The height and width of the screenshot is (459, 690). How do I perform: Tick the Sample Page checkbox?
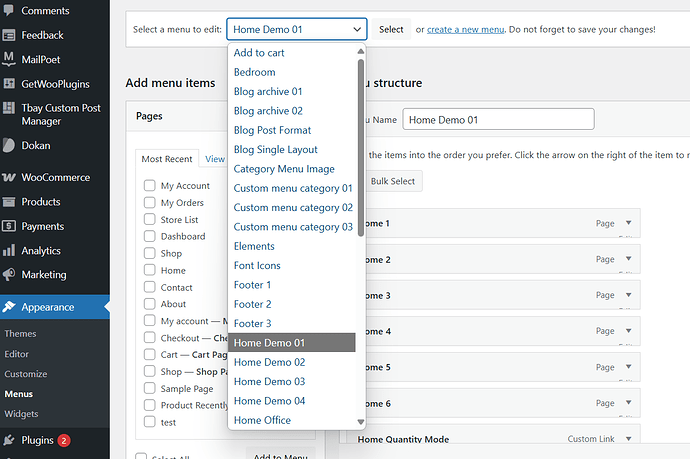(150, 388)
